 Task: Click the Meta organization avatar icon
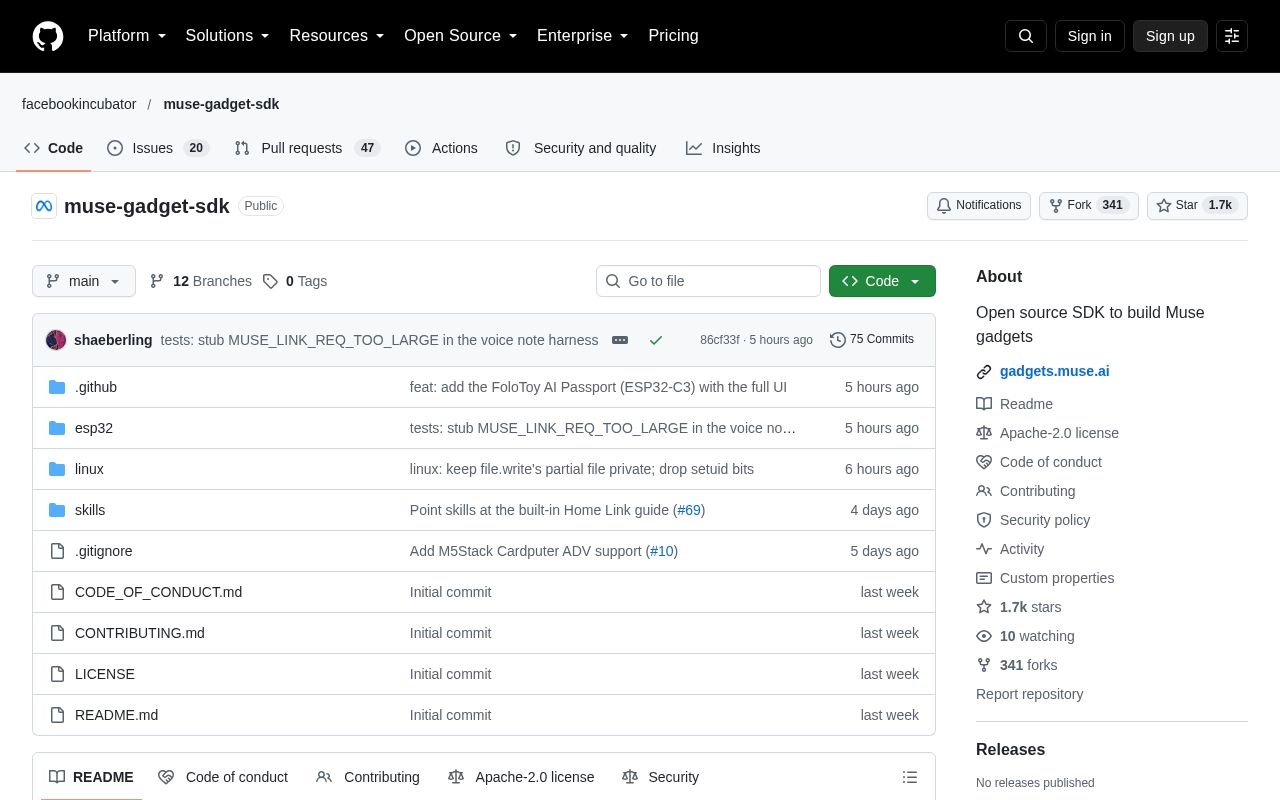44,206
